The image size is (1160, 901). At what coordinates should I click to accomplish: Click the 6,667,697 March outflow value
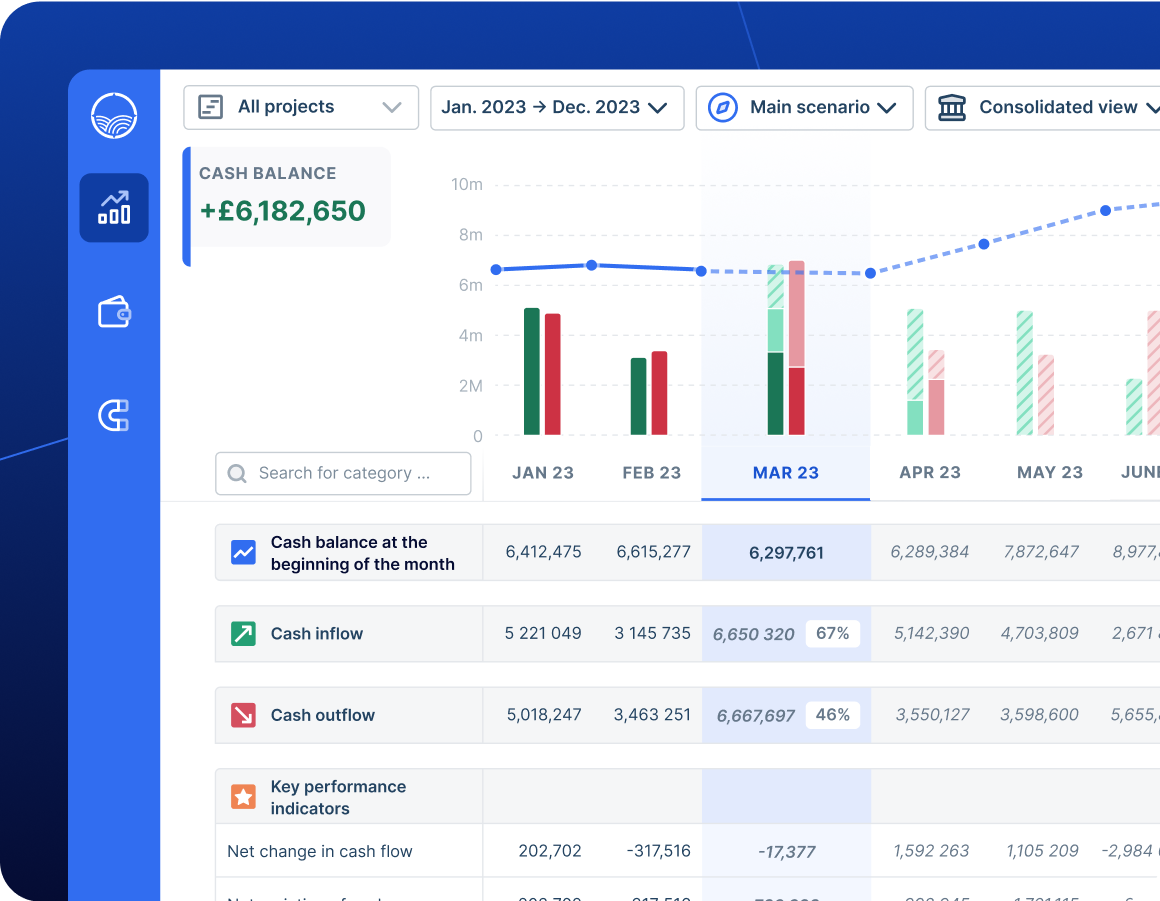point(755,716)
